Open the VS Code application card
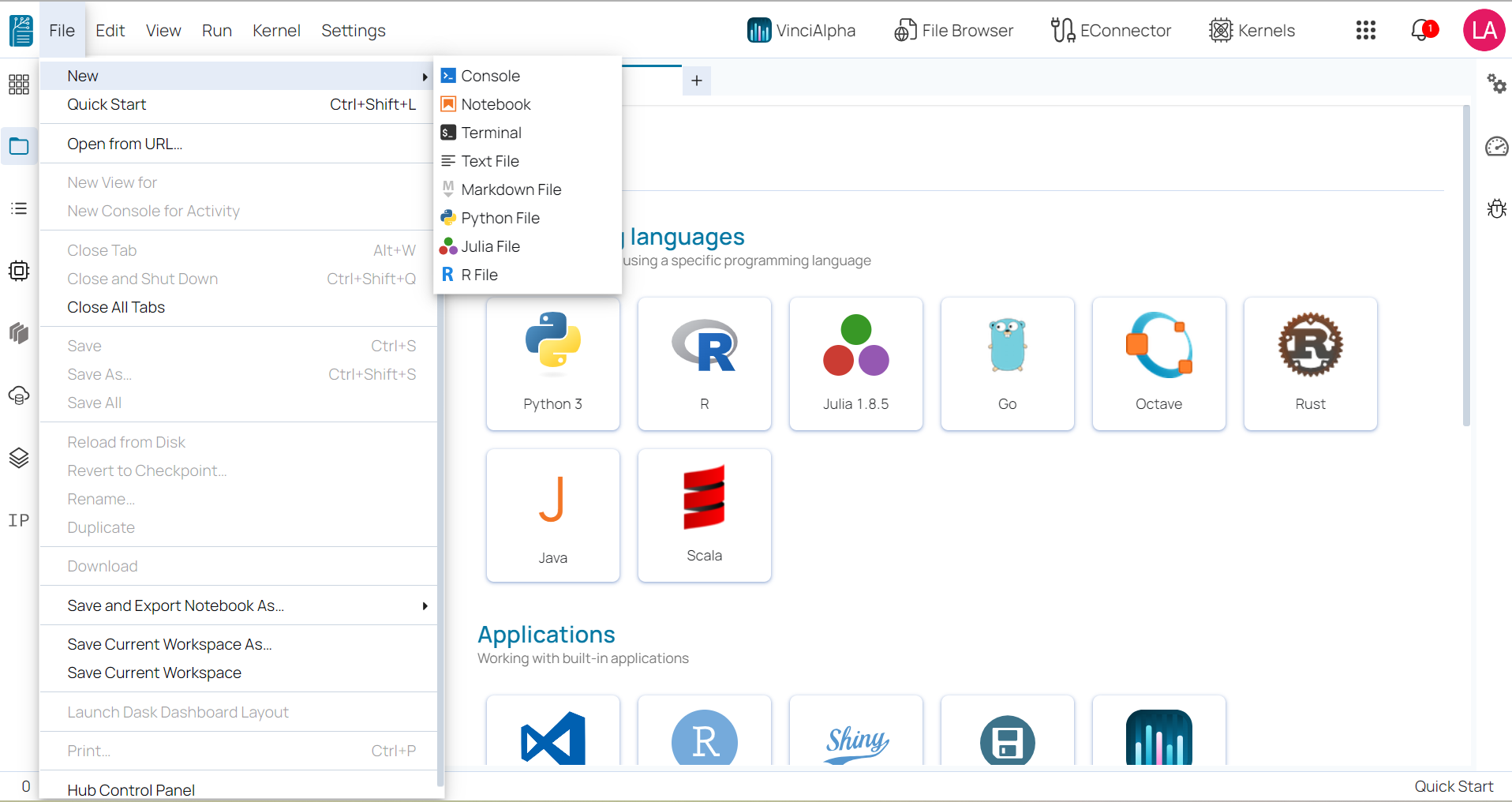The height and width of the screenshot is (802, 1512). tap(553, 731)
